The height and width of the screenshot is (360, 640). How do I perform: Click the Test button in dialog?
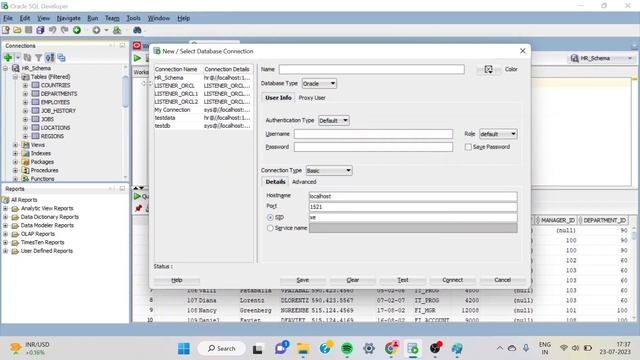point(403,280)
